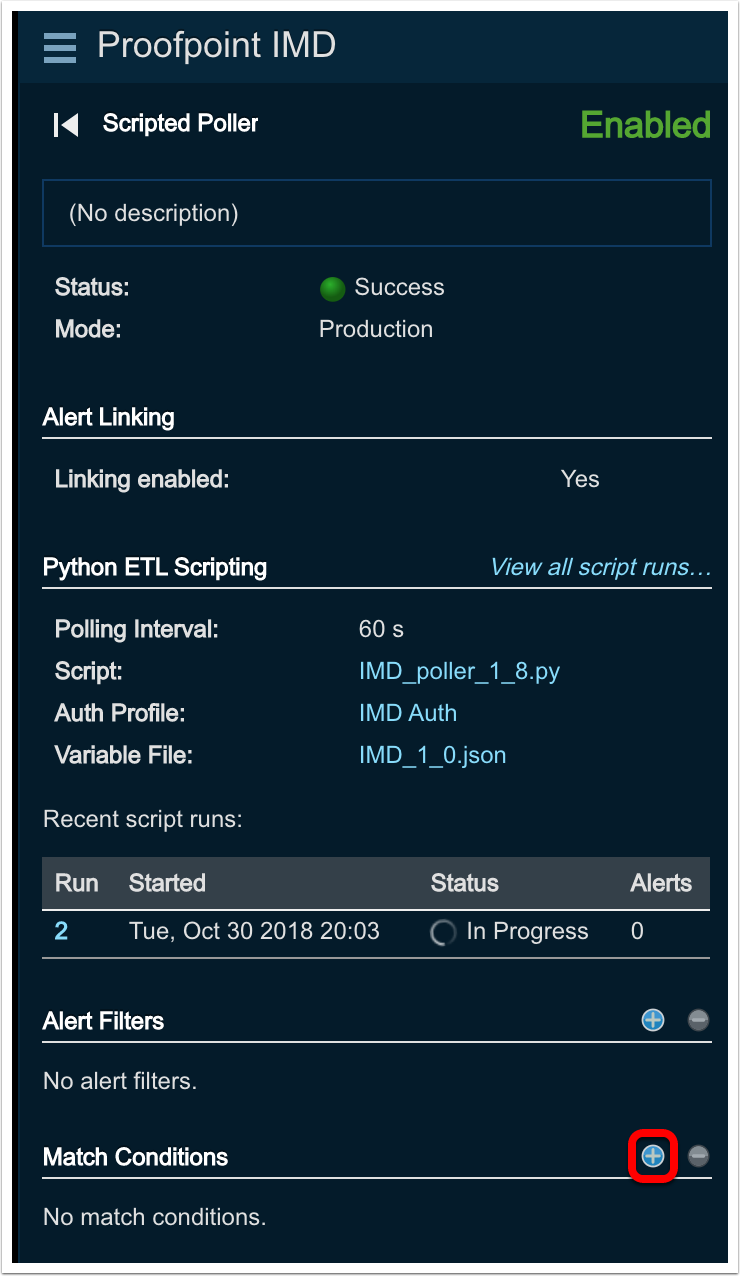The image size is (740, 1276).
Task: Open script run number 2
Action: 61,931
